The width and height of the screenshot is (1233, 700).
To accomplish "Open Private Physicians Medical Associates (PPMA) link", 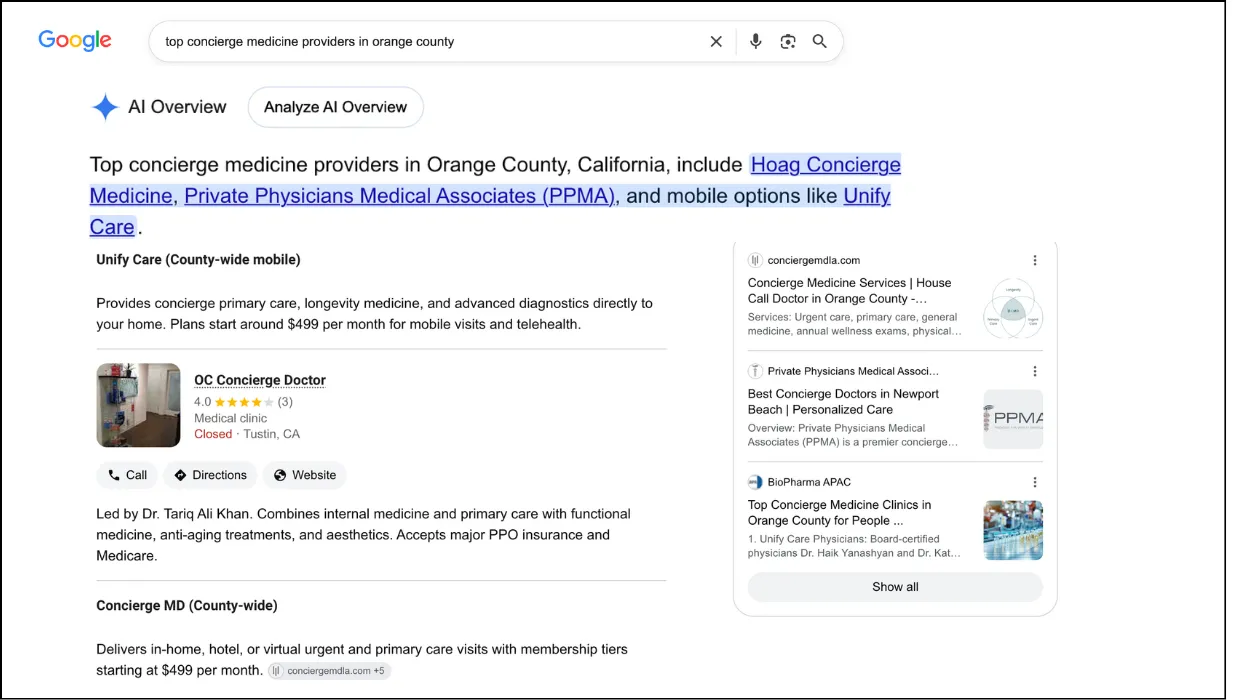I will pyautogui.click(x=399, y=196).
